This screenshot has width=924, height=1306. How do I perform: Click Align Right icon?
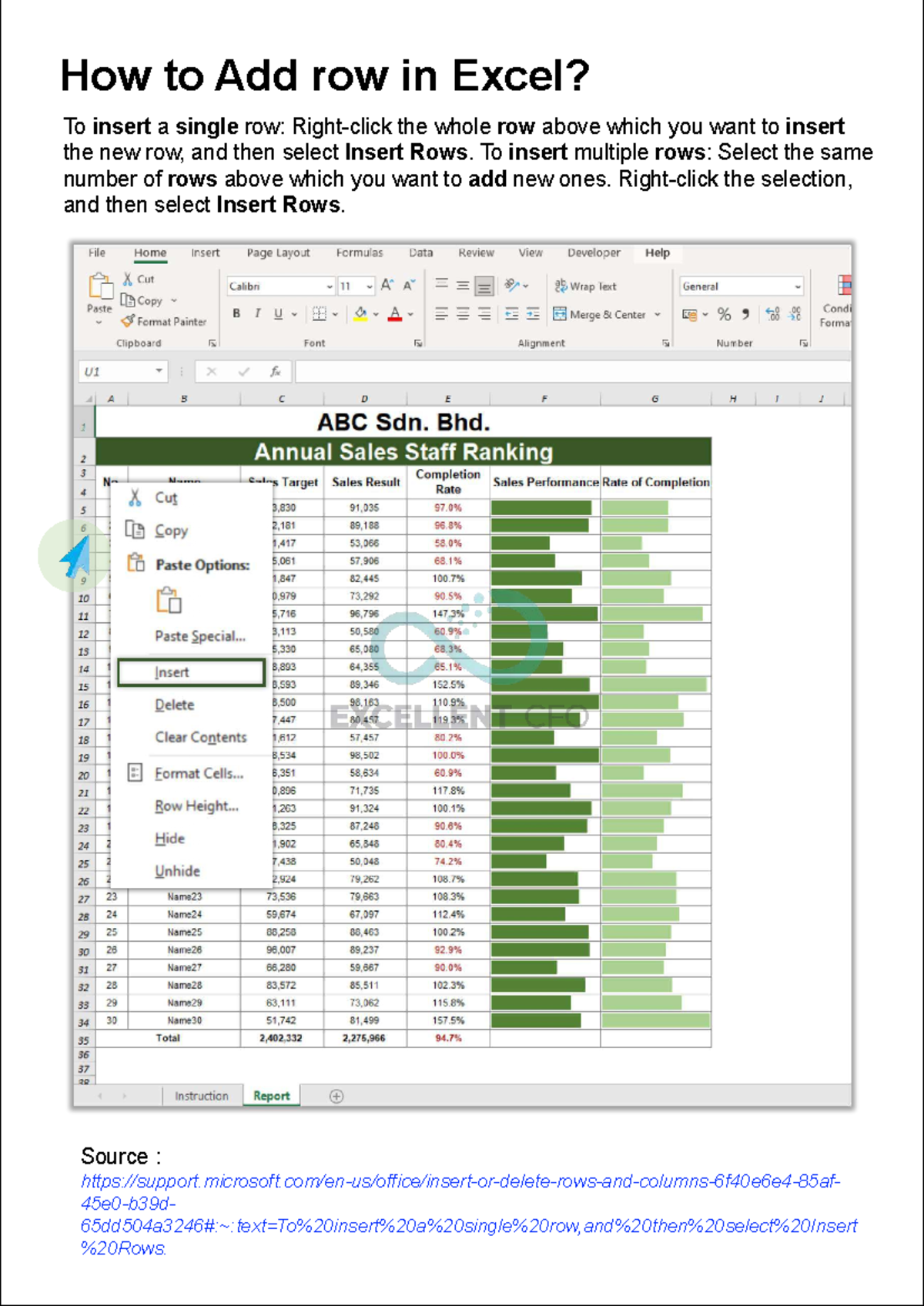(x=484, y=314)
